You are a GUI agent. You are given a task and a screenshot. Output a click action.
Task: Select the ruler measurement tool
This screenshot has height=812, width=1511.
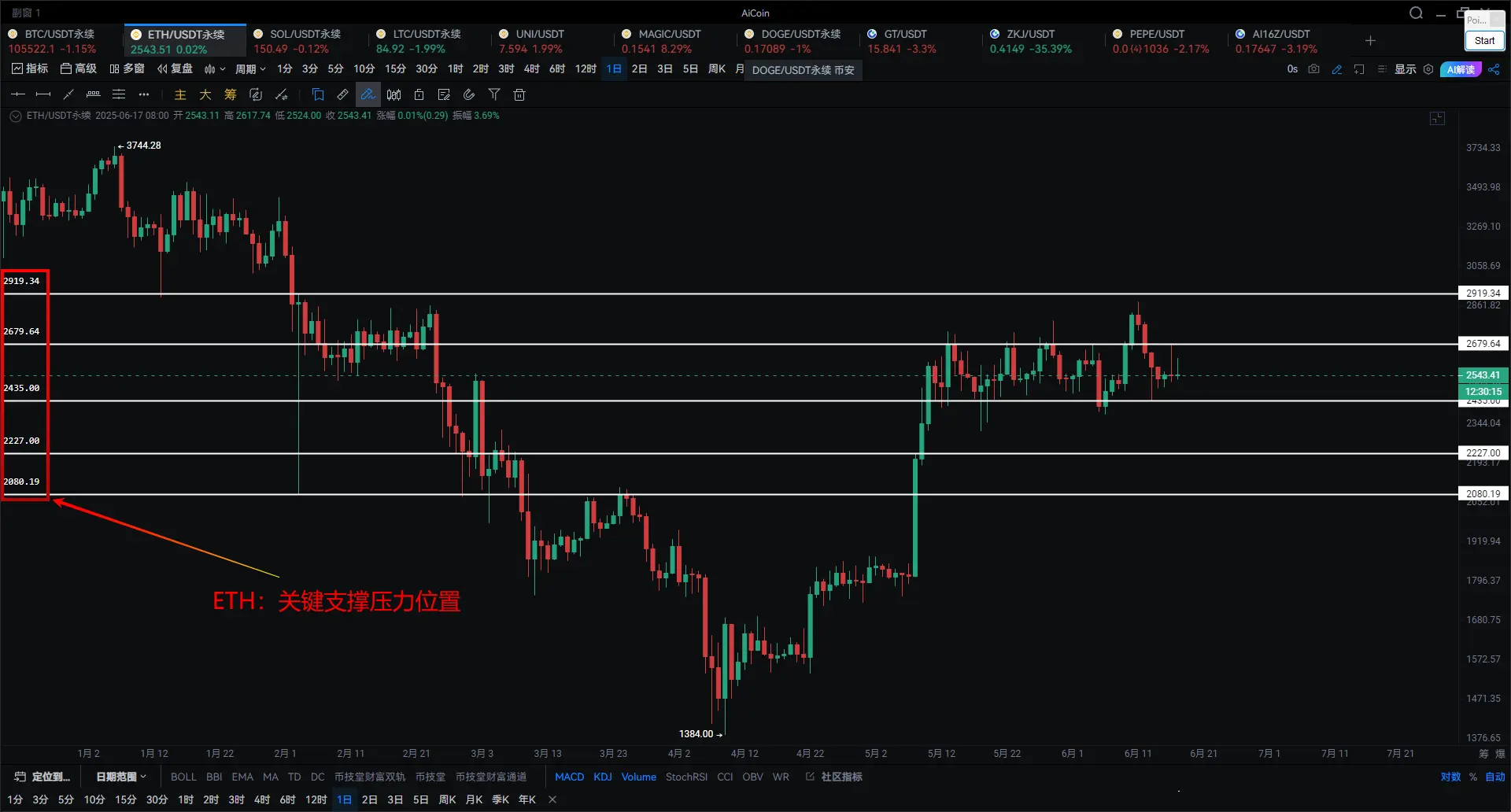[342, 94]
